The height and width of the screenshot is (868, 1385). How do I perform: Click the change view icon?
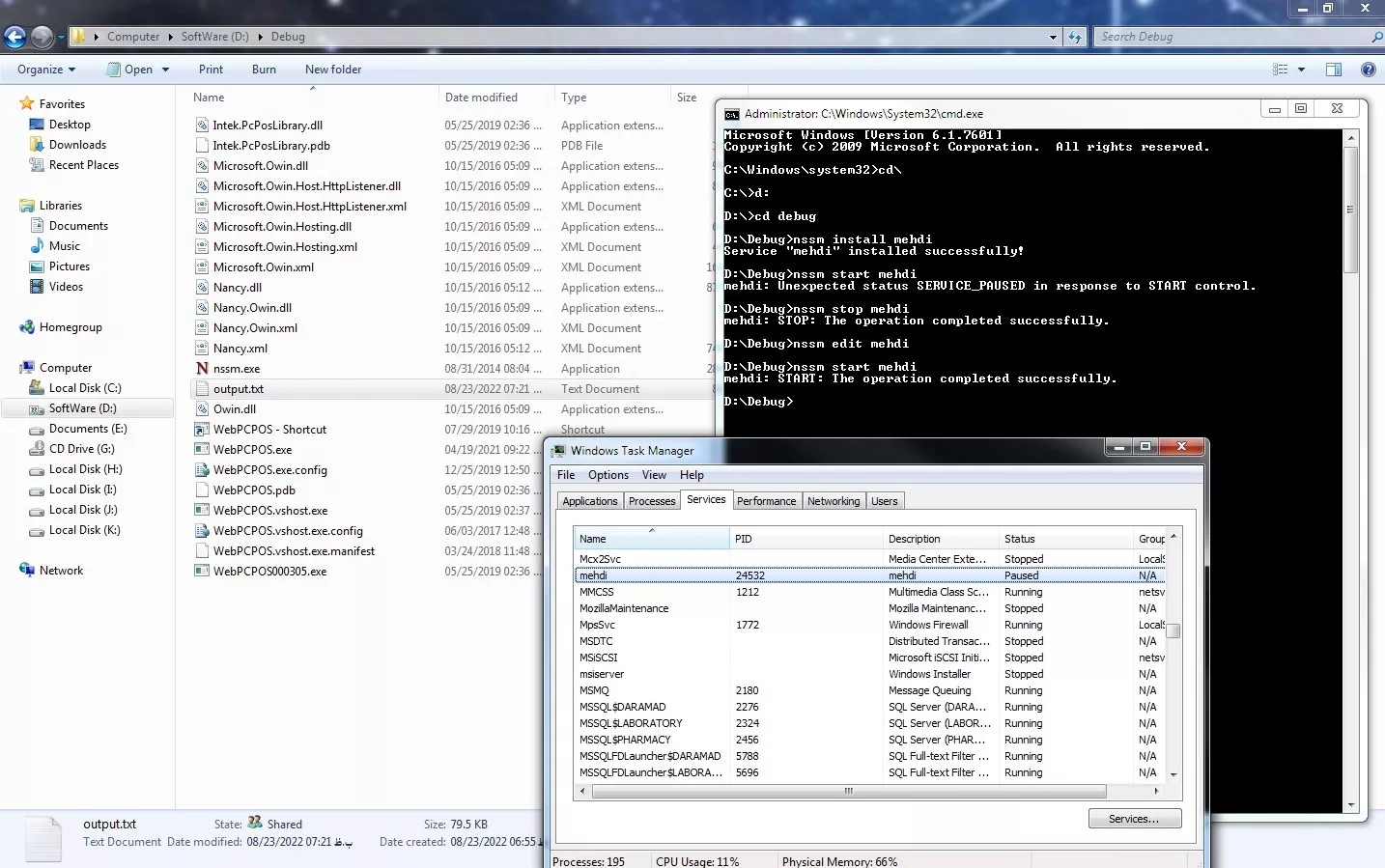(1281, 70)
